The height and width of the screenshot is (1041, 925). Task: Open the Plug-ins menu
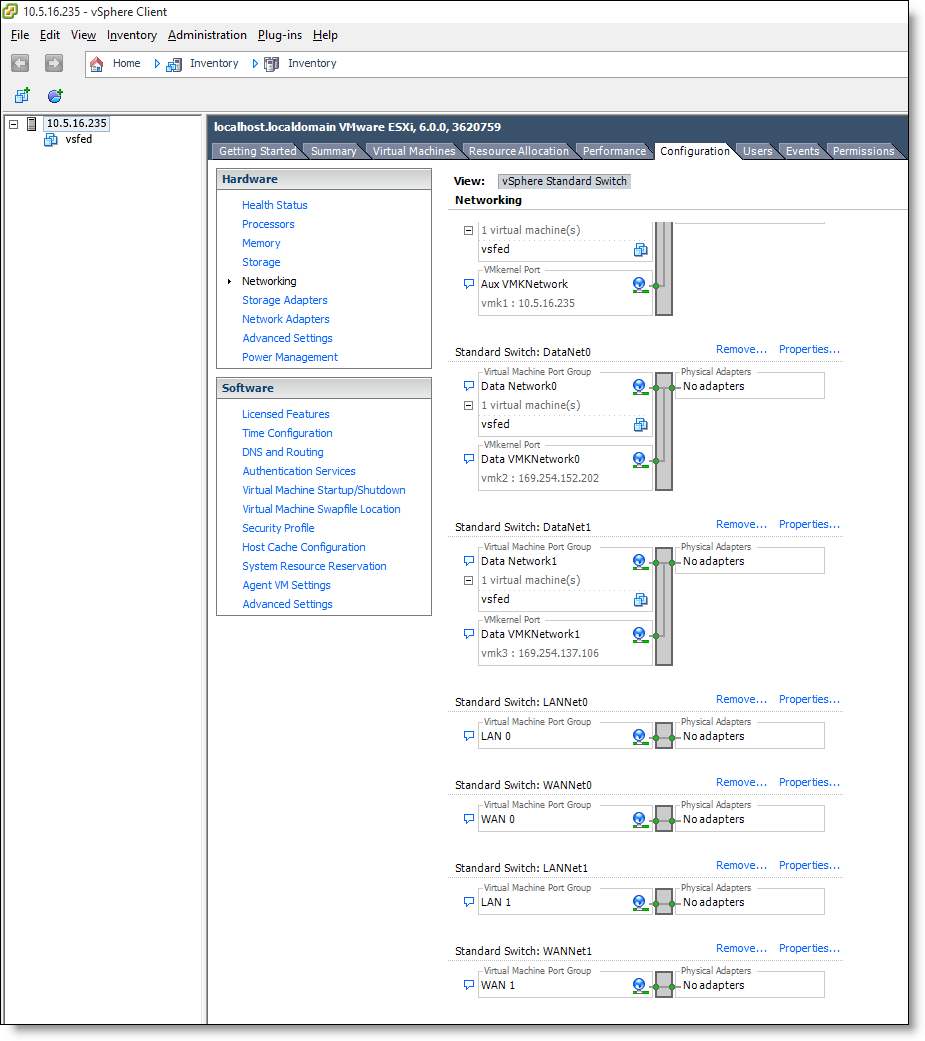279,35
